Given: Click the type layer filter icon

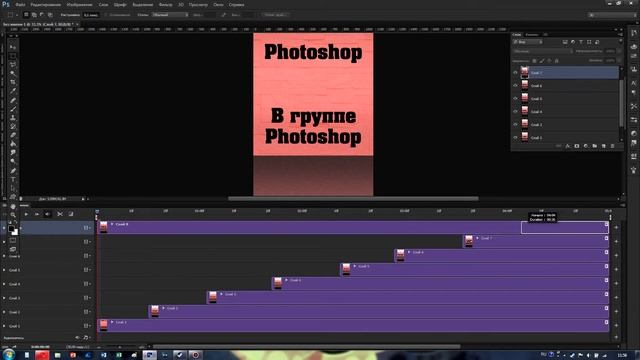Looking at the screenshot, I should click(581, 42).
